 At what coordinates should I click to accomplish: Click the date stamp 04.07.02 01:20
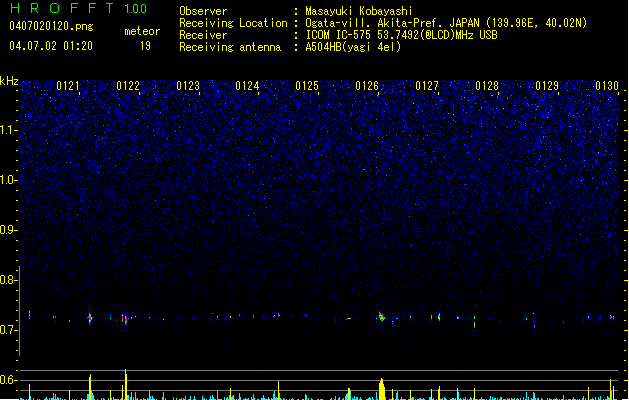[51, 46]
